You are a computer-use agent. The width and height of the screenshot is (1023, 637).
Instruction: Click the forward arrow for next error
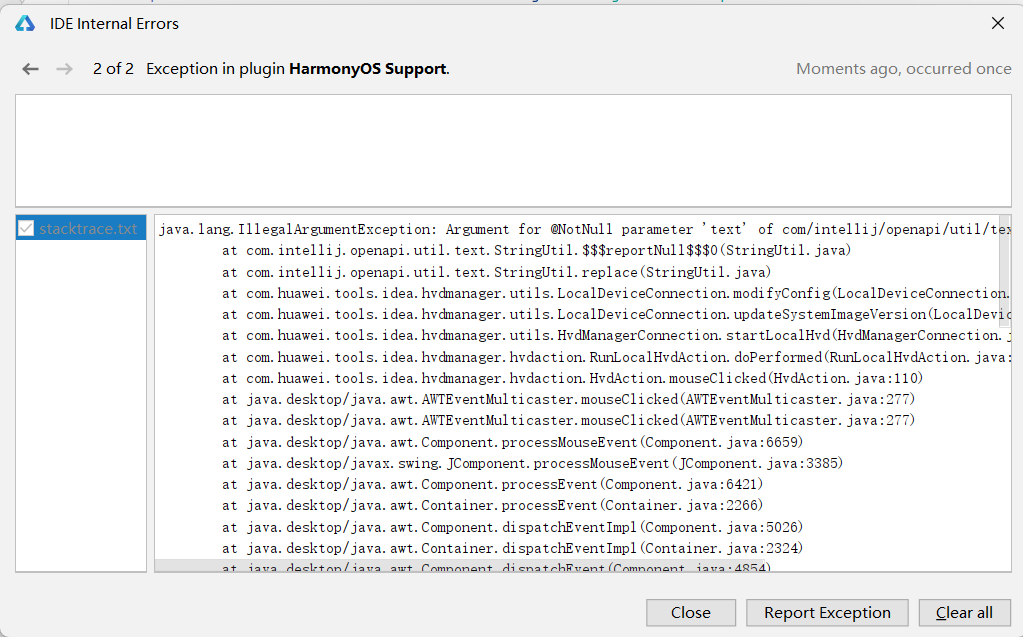tap(65, 69)
